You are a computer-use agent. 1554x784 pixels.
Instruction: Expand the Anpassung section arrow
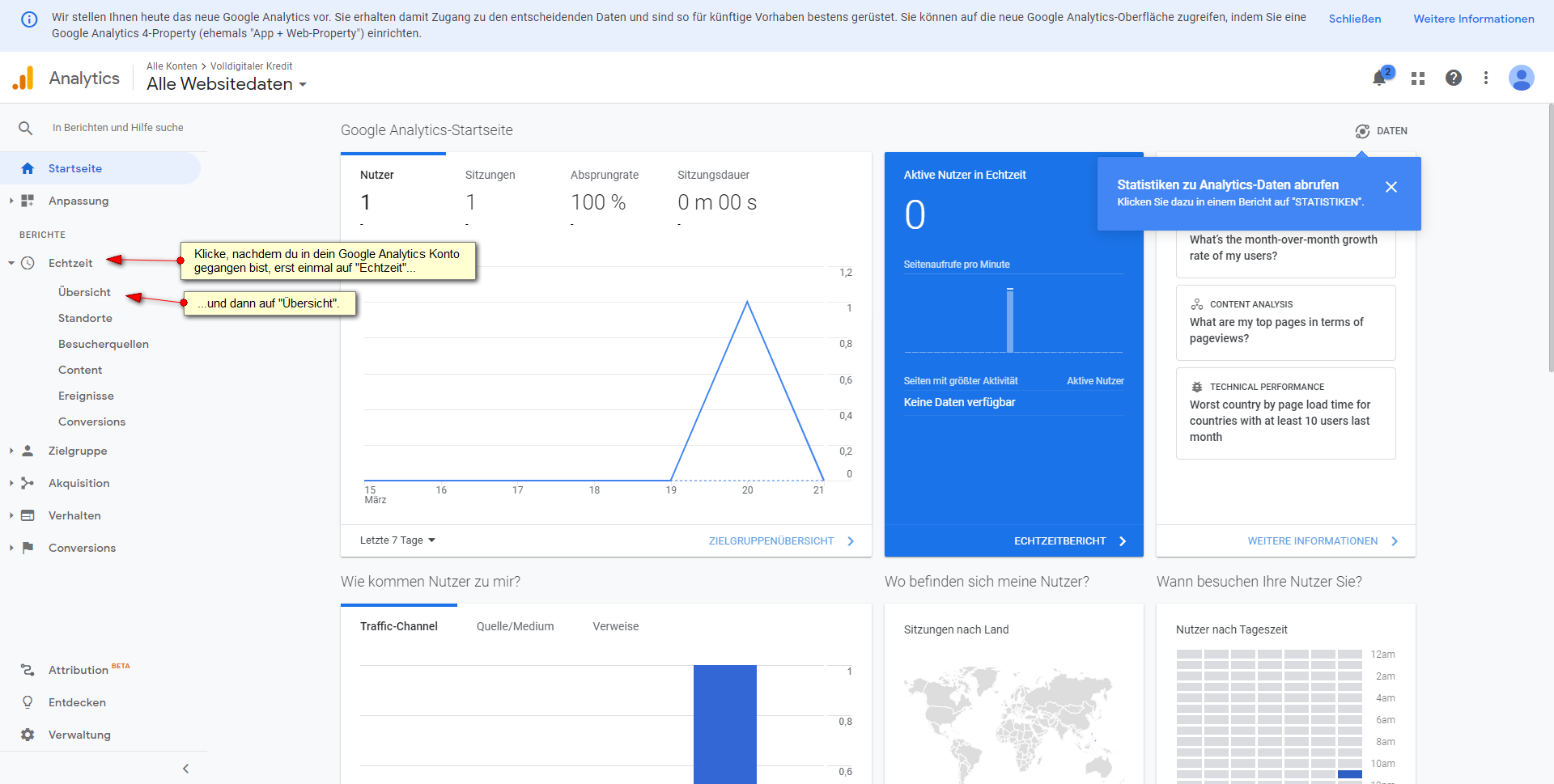coord(11,201)
